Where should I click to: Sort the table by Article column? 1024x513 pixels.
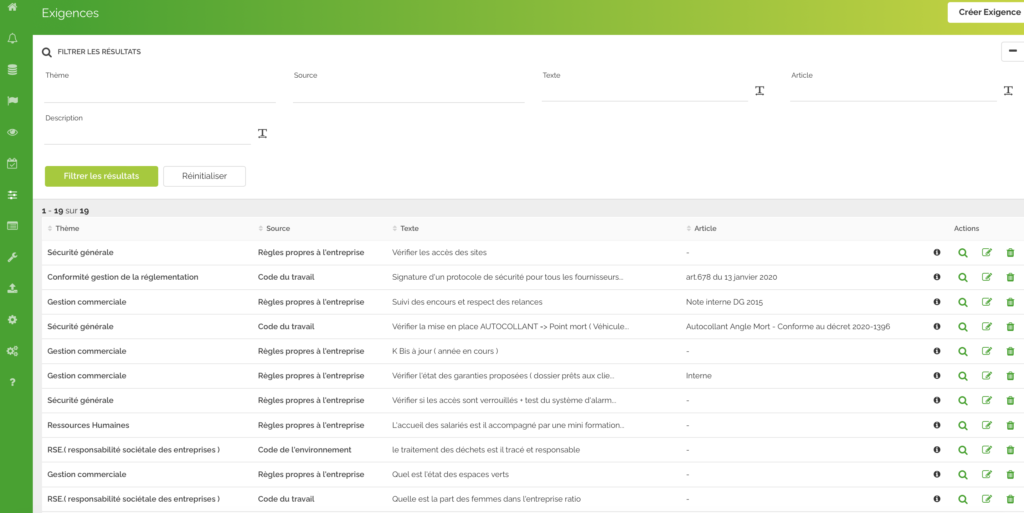click(704, 228)
